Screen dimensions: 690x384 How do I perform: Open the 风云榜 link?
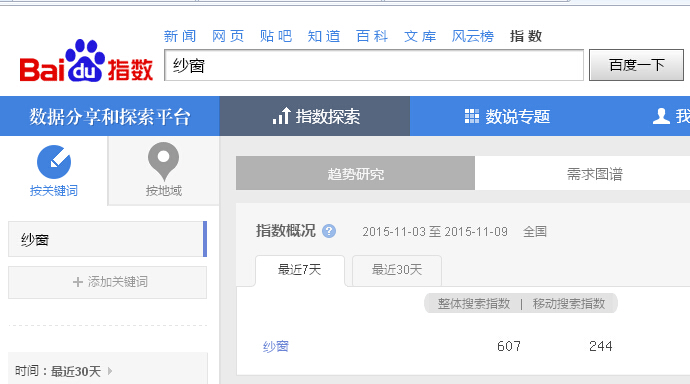coord(473,36)
